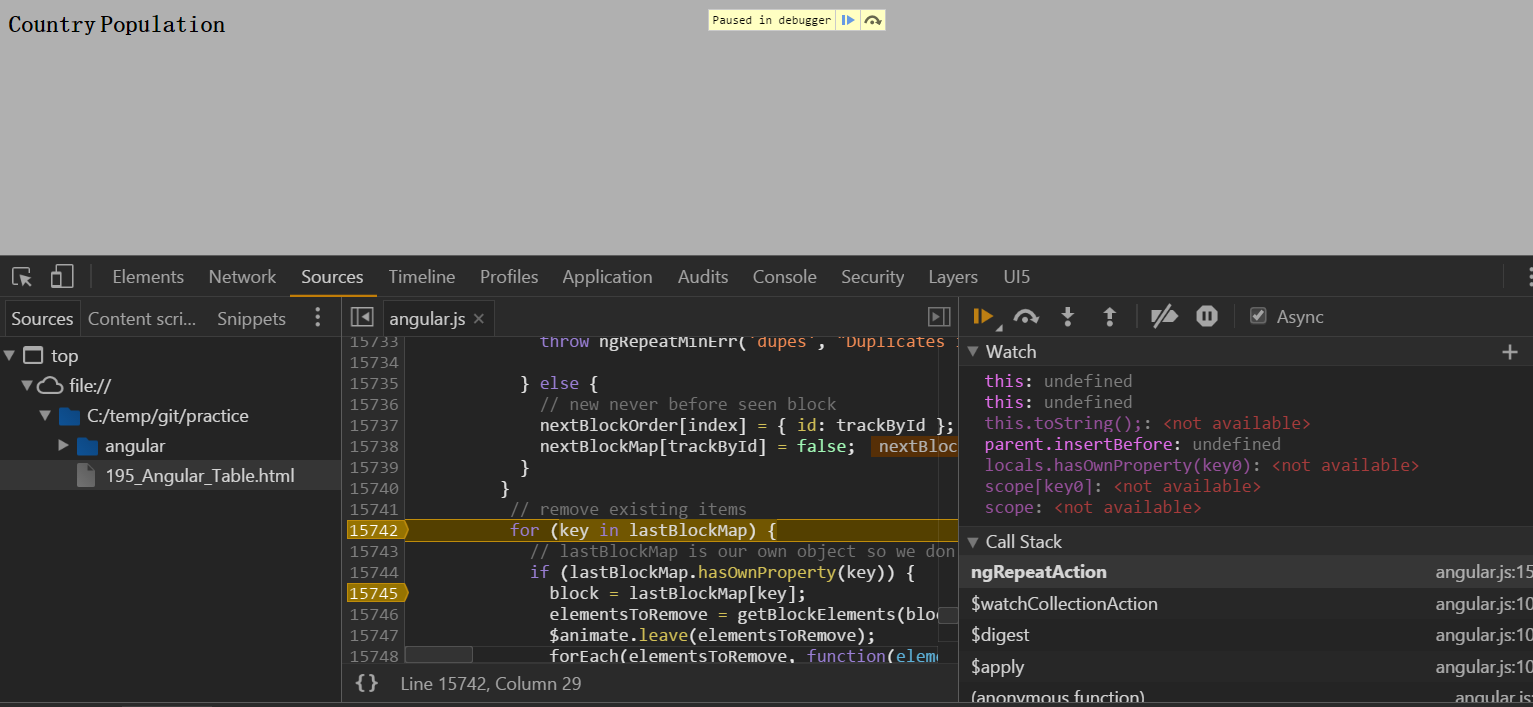The image size is (1533, 707).
Task: Click the inspect element picker icon
Action: coord(22,277)
